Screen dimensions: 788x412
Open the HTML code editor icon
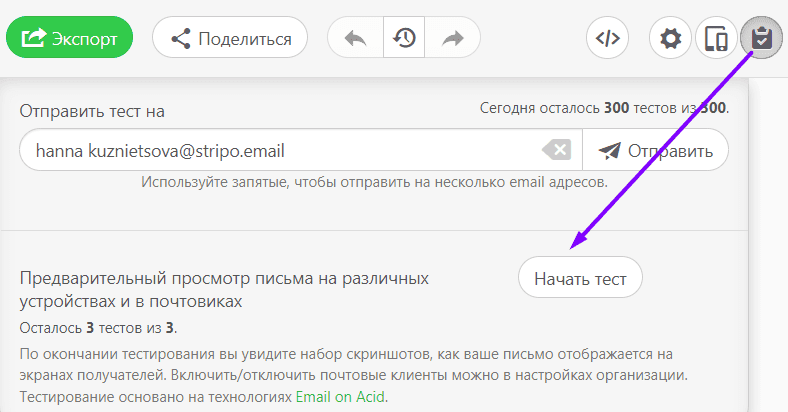point(607,38)
